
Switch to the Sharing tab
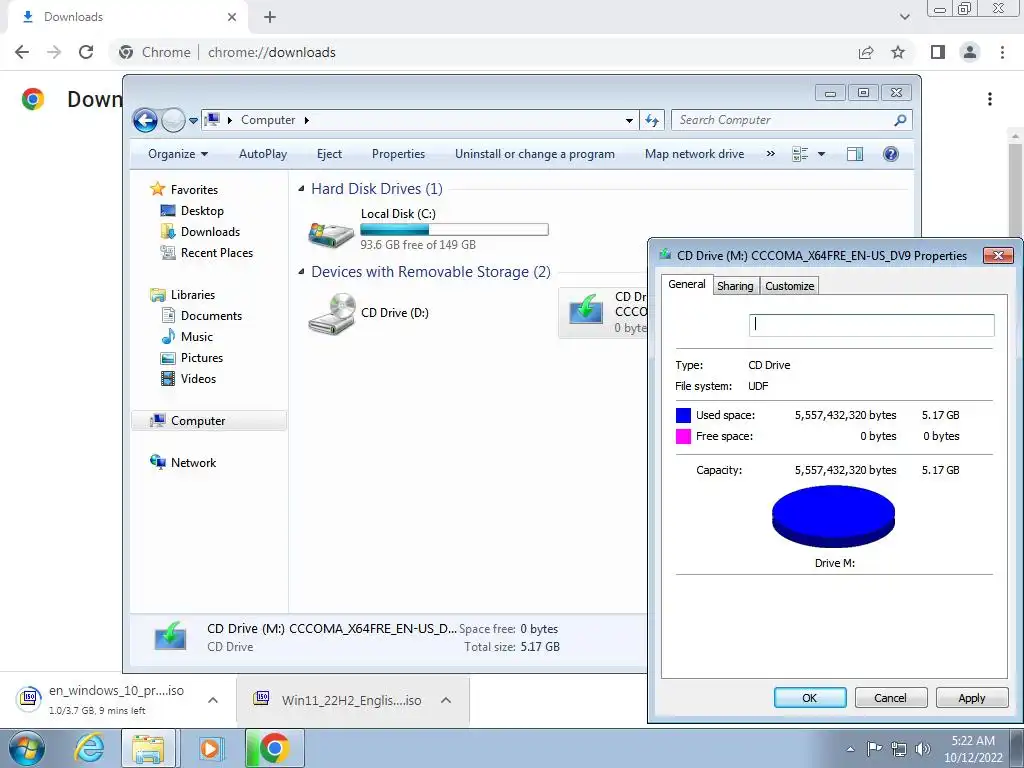click(735, 286)
